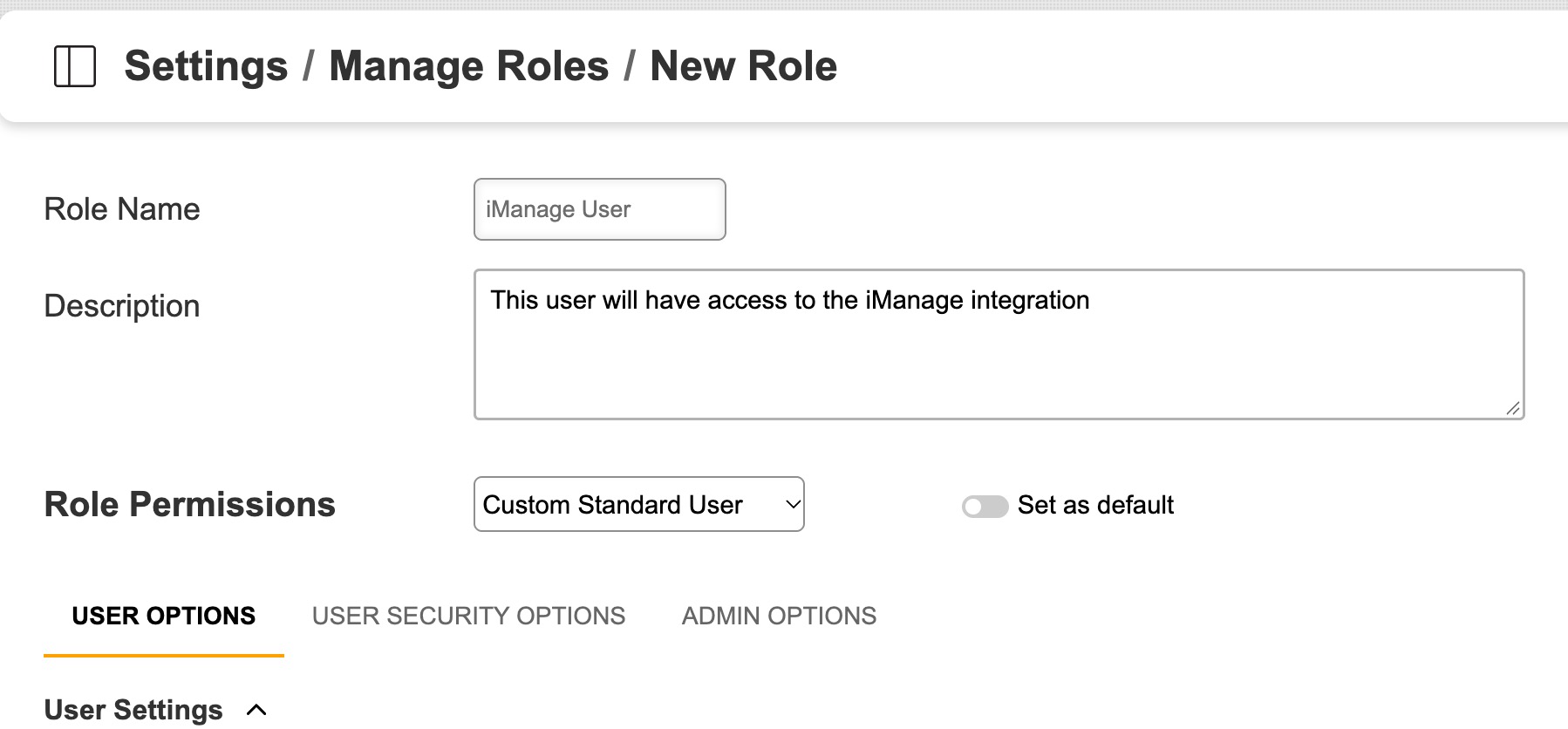
Task: Toggle the sidebar panel icon
Action: pos(75,66)
